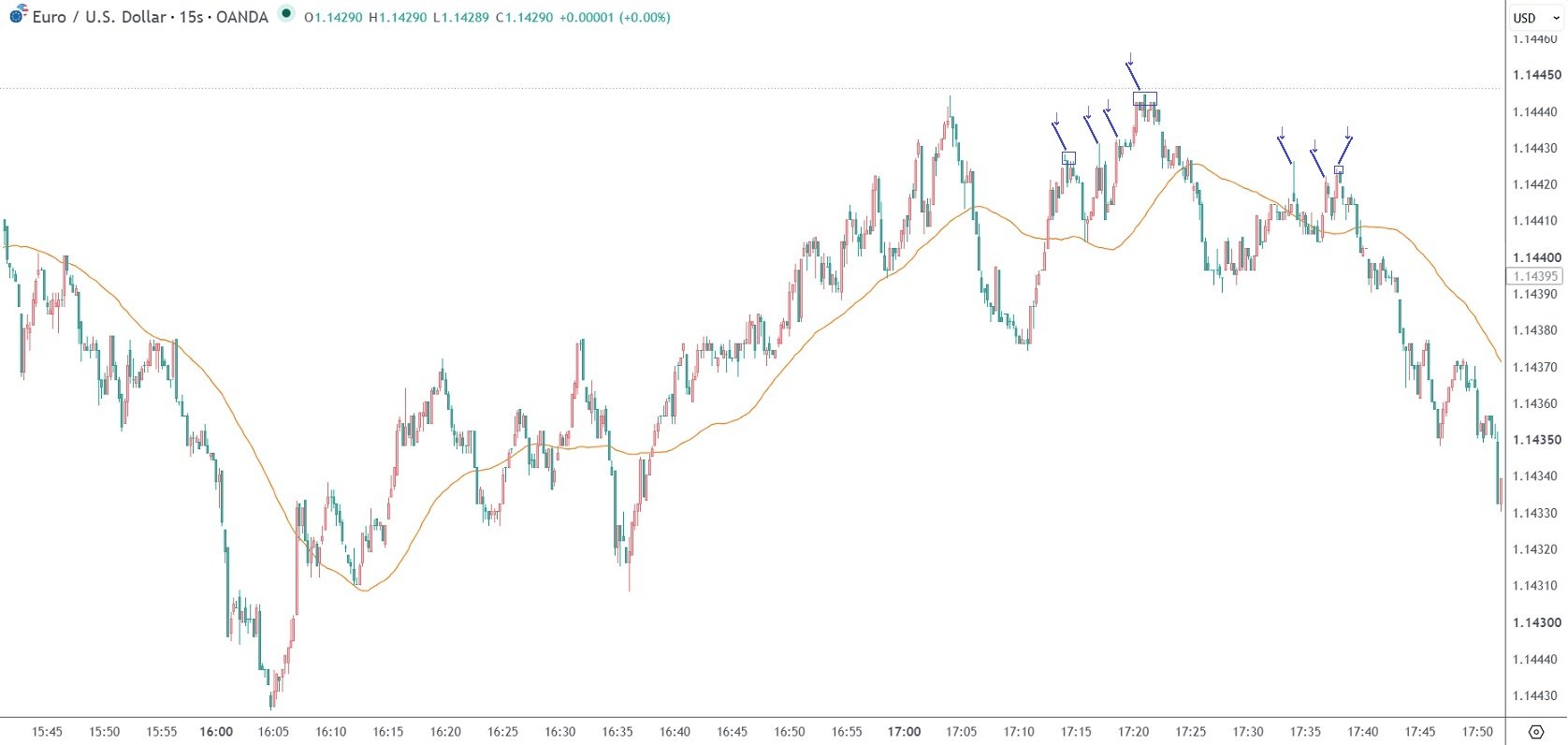Click the 1.14450 price scale label

(1537, 75)
